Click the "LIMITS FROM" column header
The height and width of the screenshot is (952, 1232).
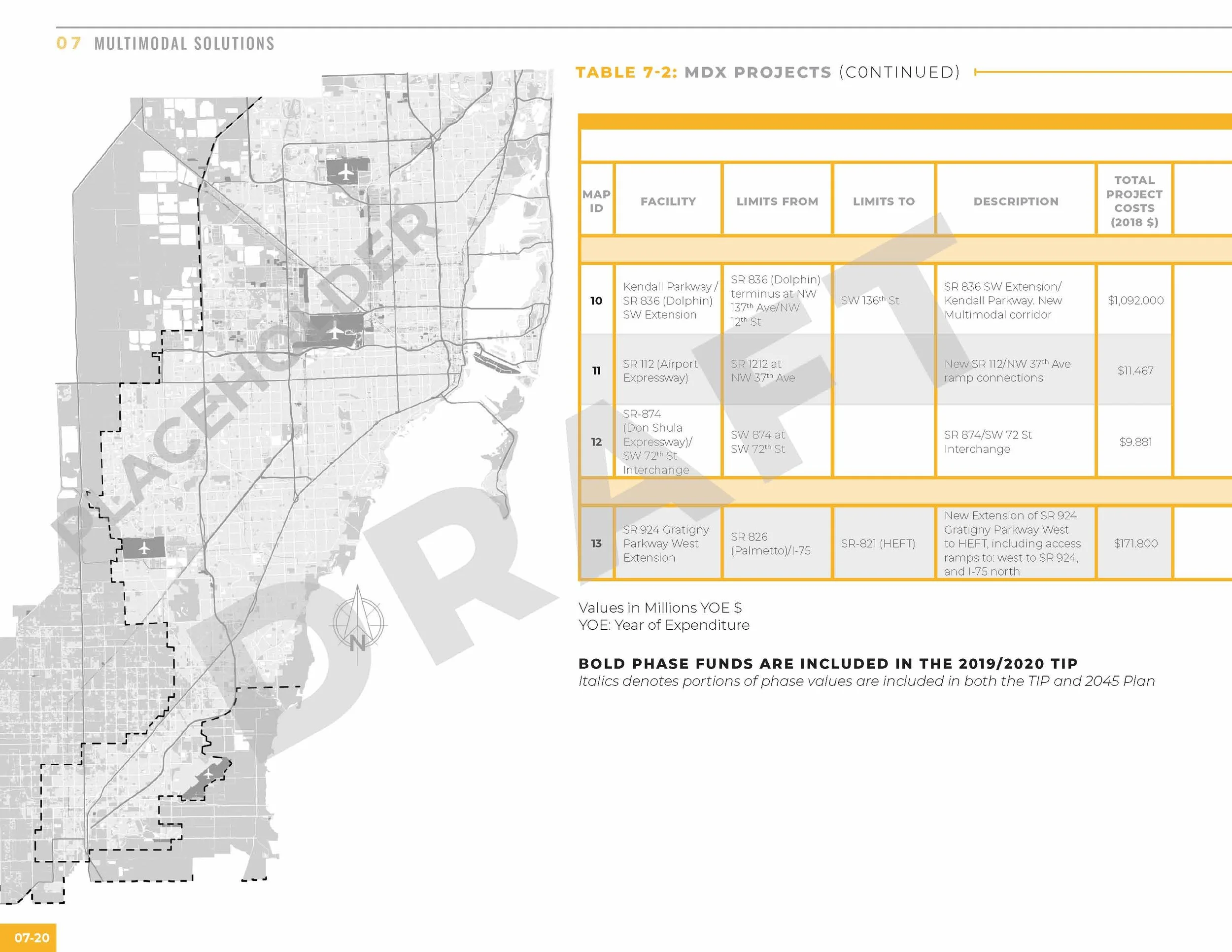click(x=777, y=202)
